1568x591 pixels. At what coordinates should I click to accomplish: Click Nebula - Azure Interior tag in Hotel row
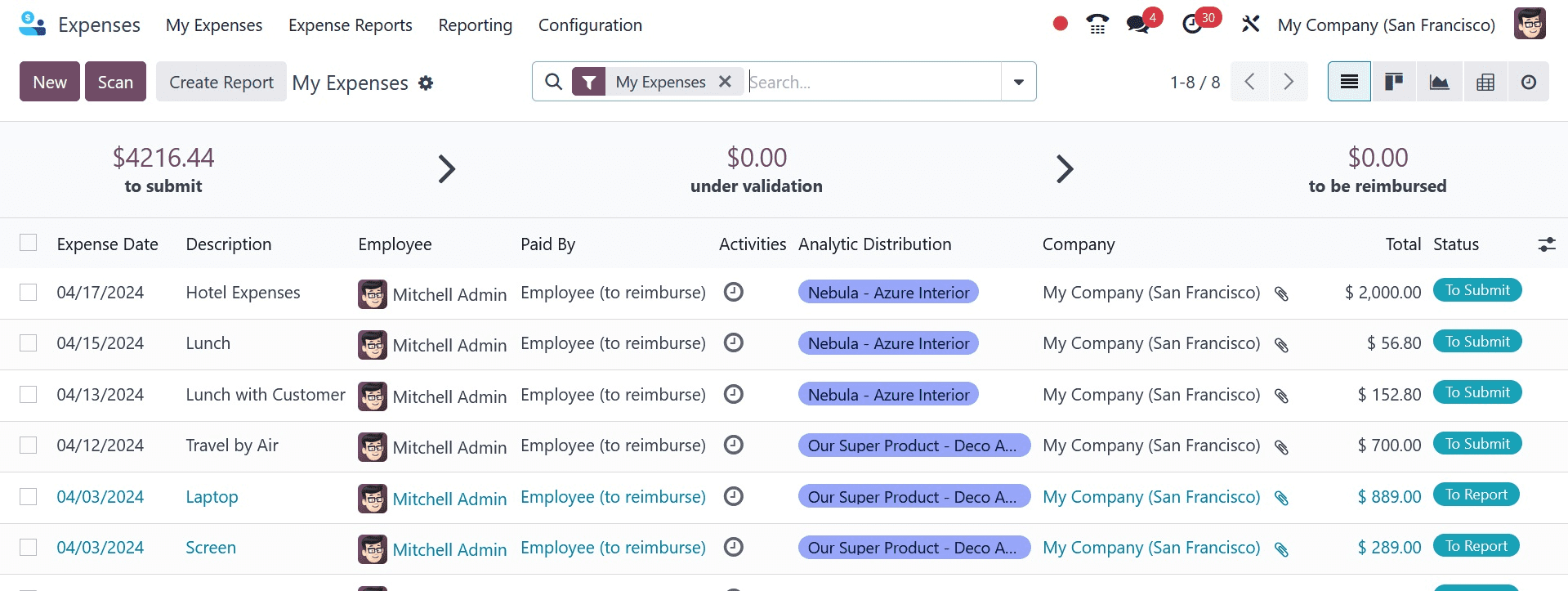click(888, 293)
